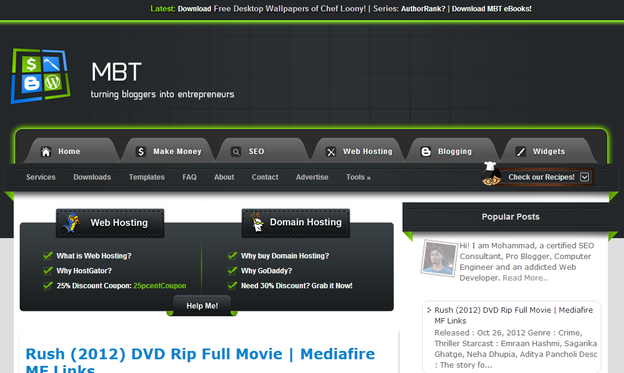Open the Why HostGator? link
The height and width of the screenshot is (373, 624).
click(x=84, y=271)
